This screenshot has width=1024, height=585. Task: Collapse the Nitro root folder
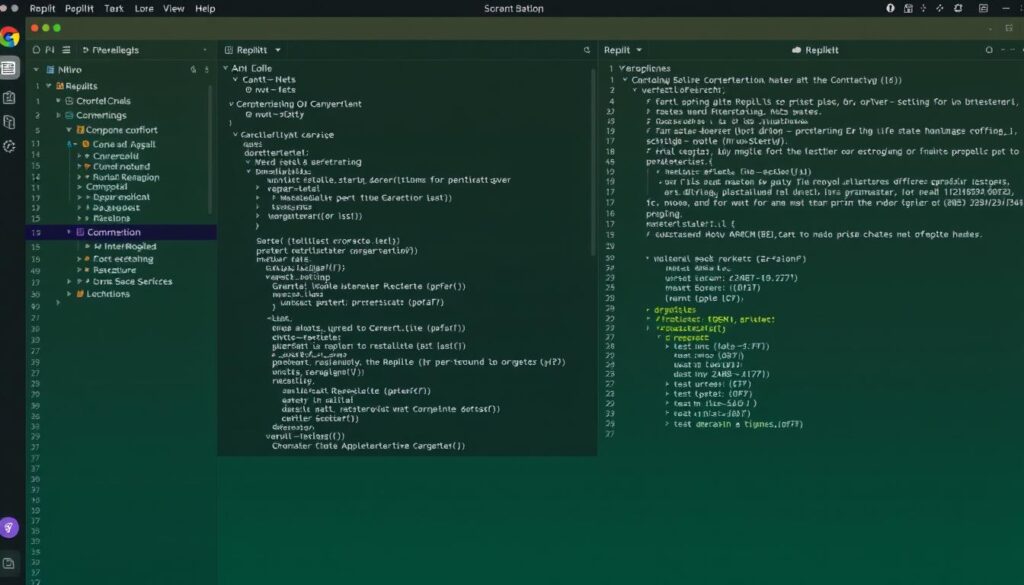click(x=37, y=70)
